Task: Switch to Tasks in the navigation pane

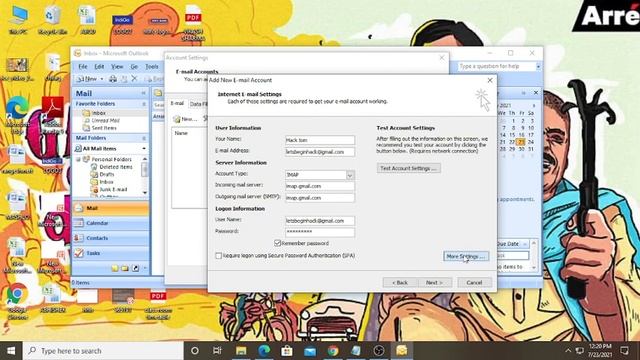Action: 111,253
